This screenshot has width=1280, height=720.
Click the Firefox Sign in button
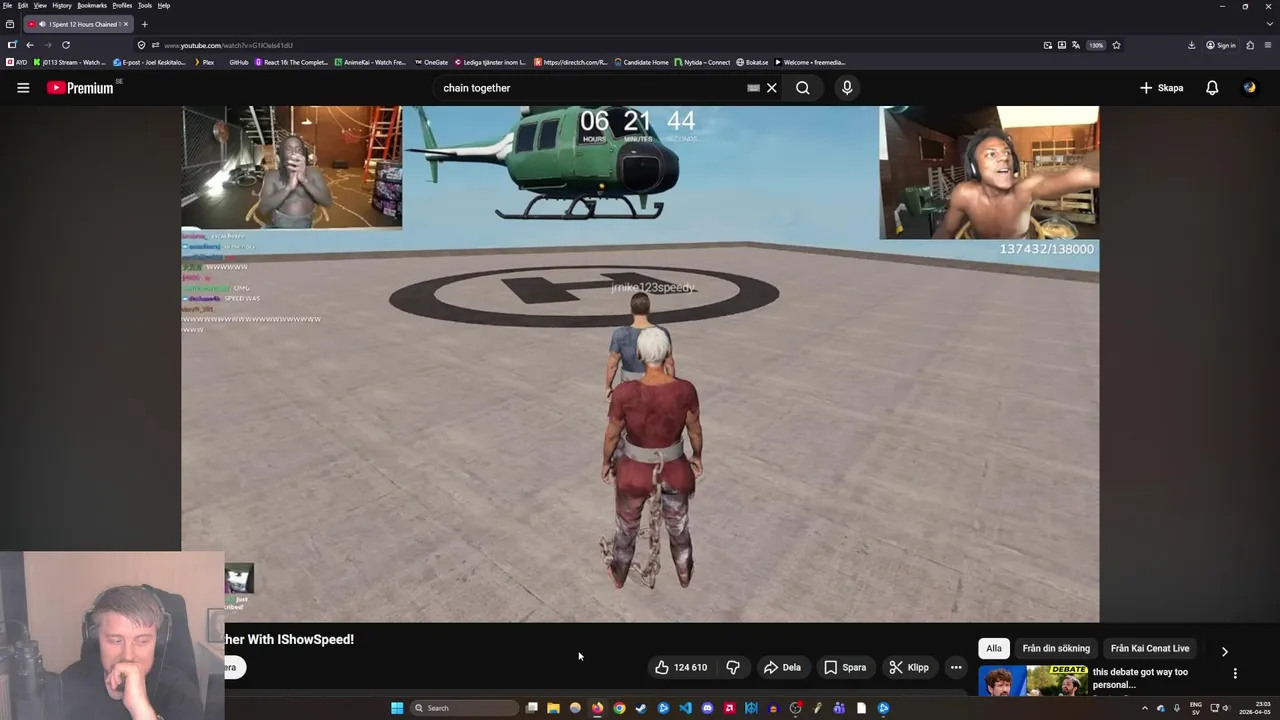[1221, 45]
